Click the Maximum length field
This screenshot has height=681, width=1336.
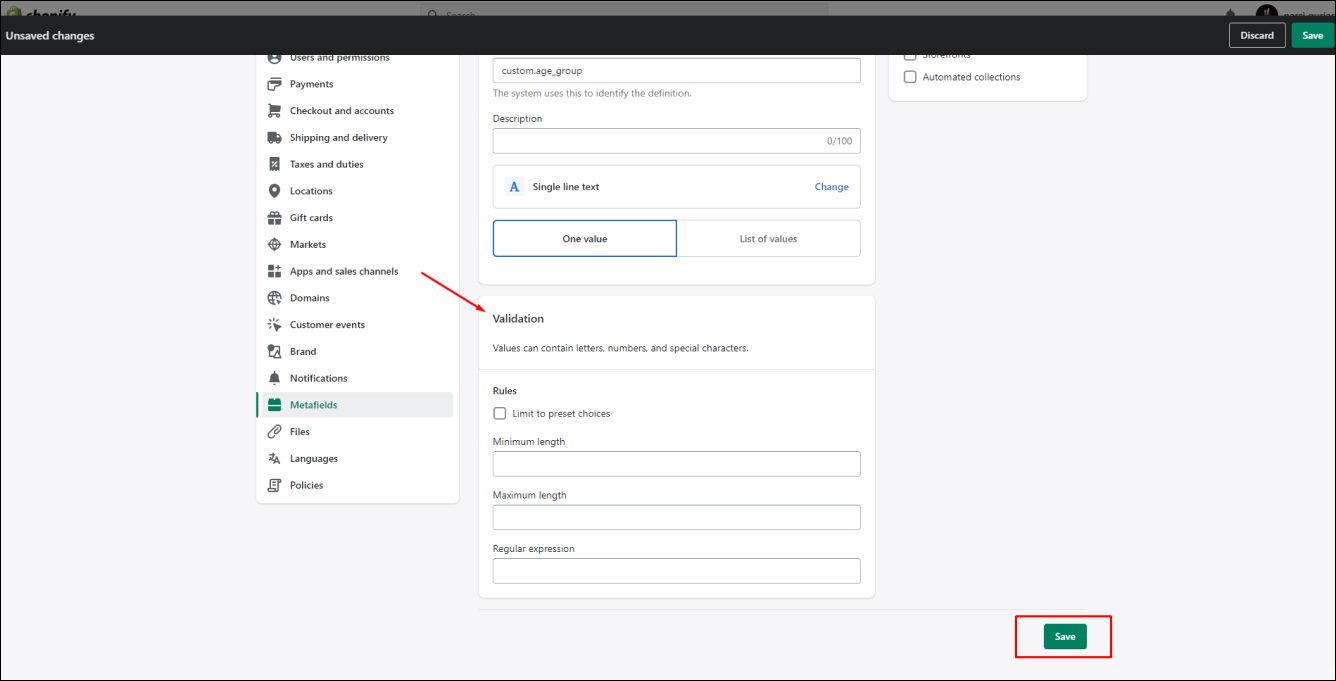click(677, 517)
